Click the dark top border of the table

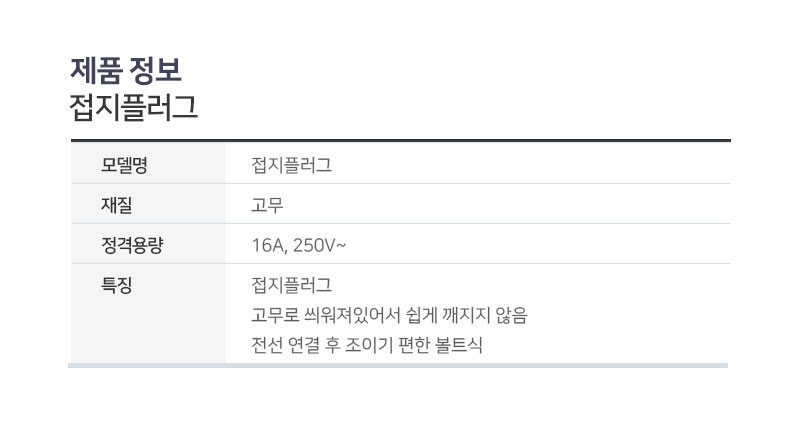(401, 140)
